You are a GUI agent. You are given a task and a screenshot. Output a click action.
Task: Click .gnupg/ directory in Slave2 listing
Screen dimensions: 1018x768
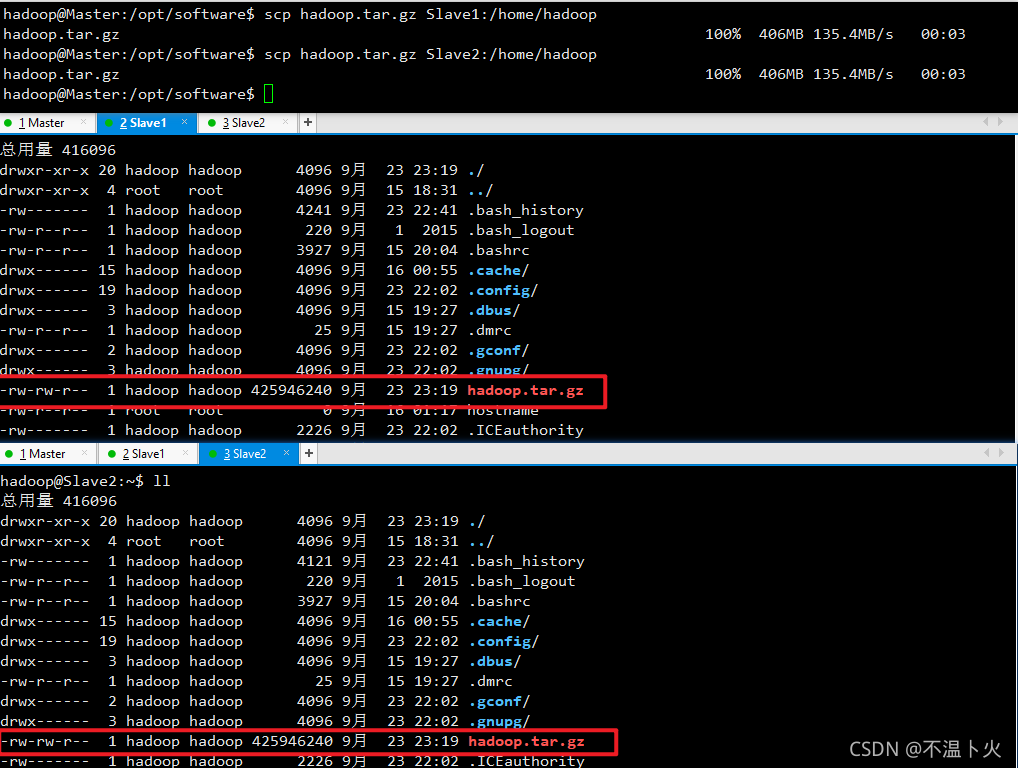click(x=500, y=722)
